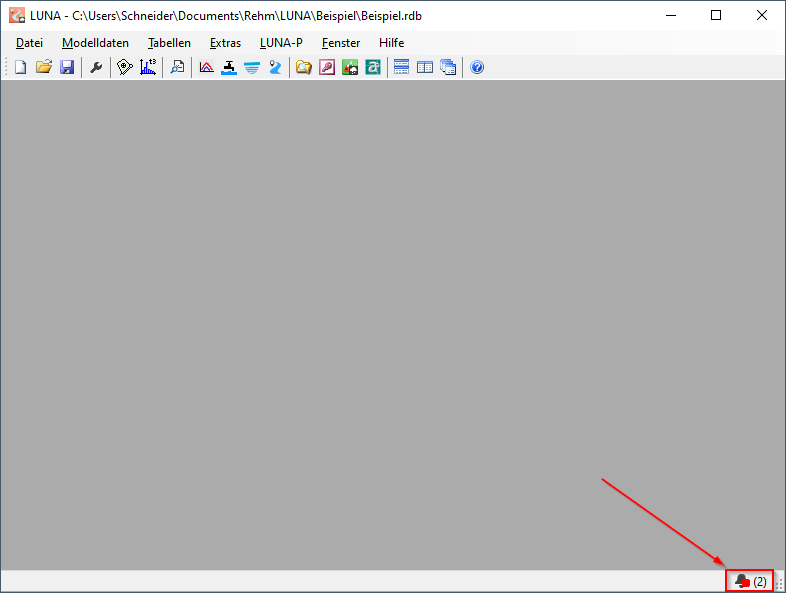Open a file with the folder icon
Viewport: 786px width, 593px height.
click(44, 67)
